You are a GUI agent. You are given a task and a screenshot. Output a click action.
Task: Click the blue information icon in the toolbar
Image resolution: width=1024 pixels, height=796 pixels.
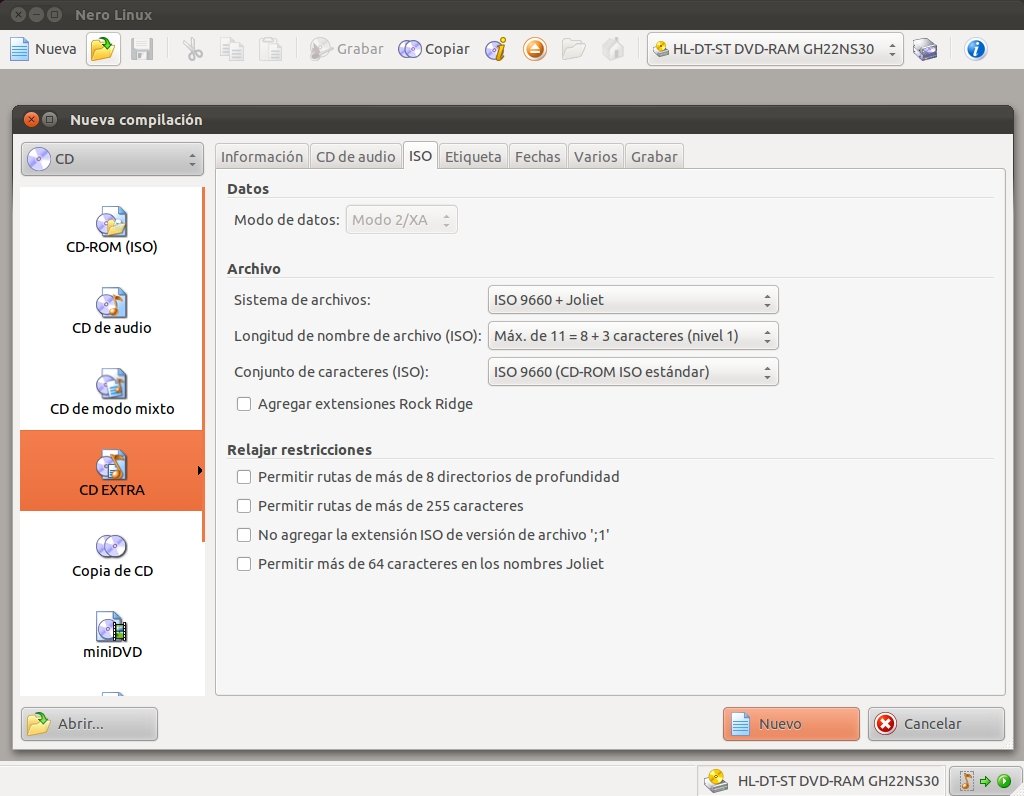[976, 49]
